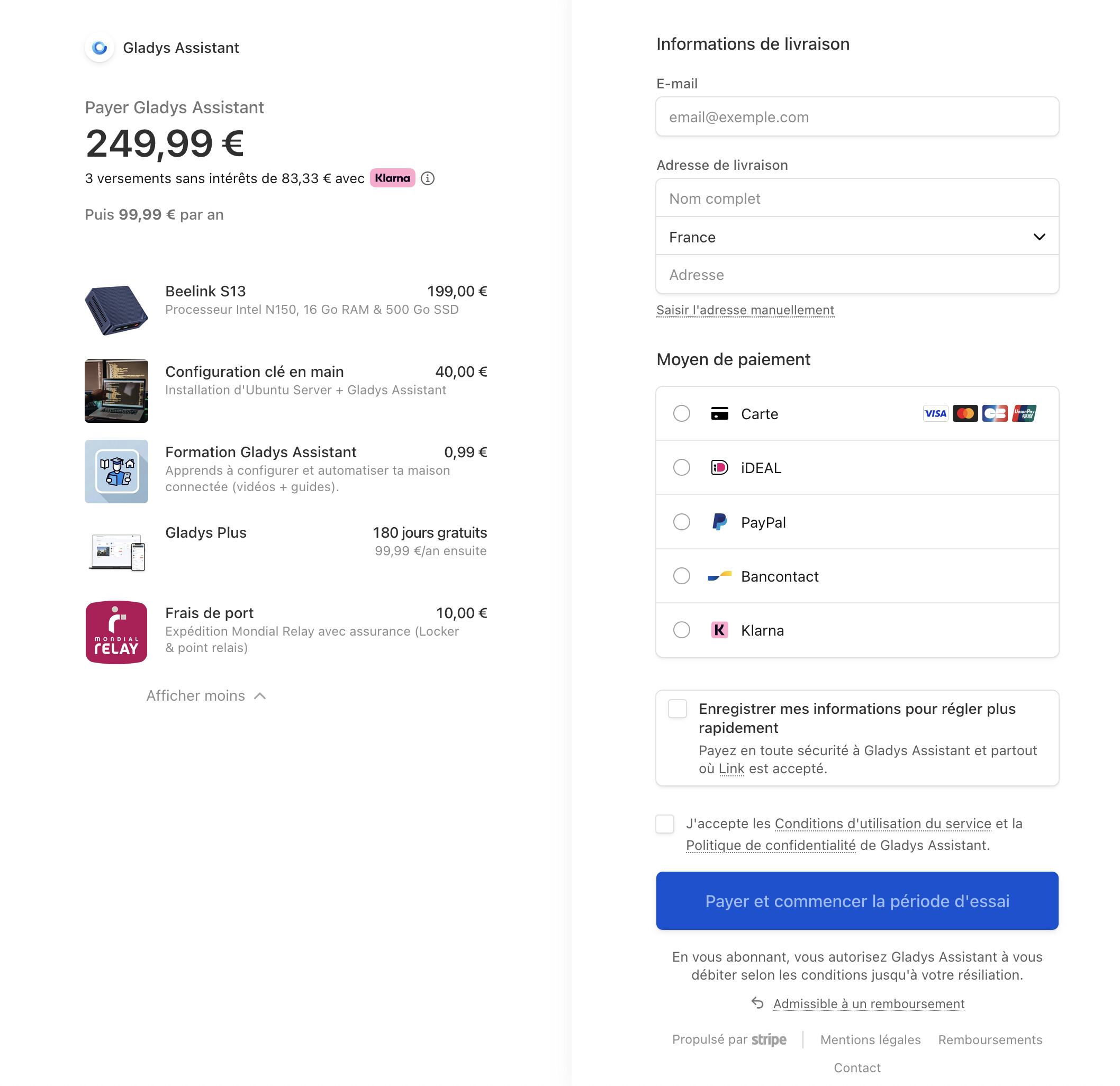Screen dimensions: 1120x1086
Task: Focus the E-mail input field
Action: 857,117
